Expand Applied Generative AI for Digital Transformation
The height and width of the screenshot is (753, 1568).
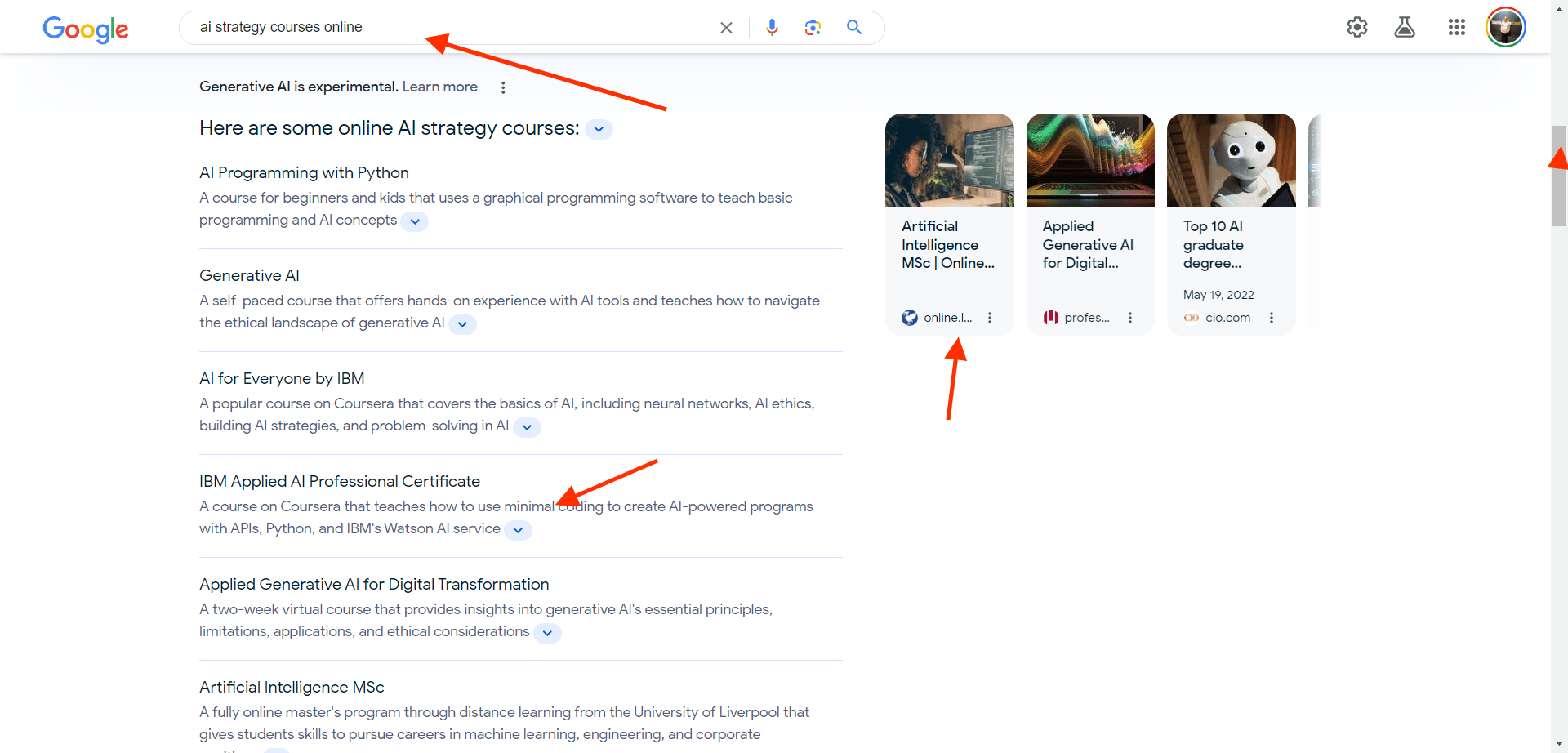tap(547, 633)
